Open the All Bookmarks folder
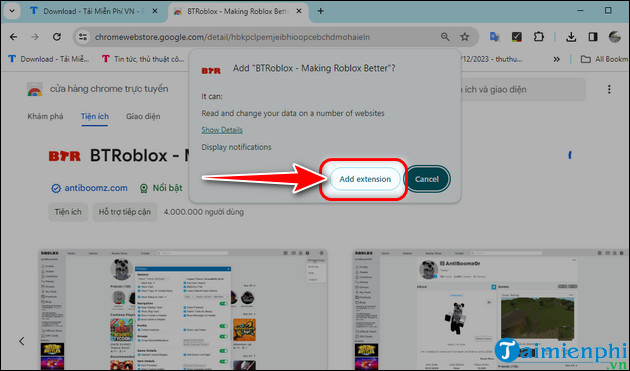630x371 pixels. click(604, 59)
